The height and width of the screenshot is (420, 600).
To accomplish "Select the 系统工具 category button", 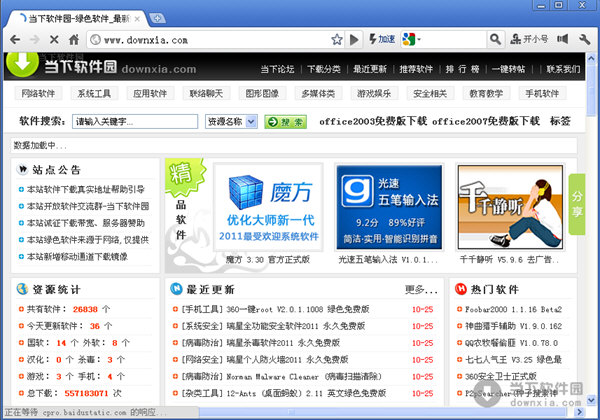I will click(94, 93).
